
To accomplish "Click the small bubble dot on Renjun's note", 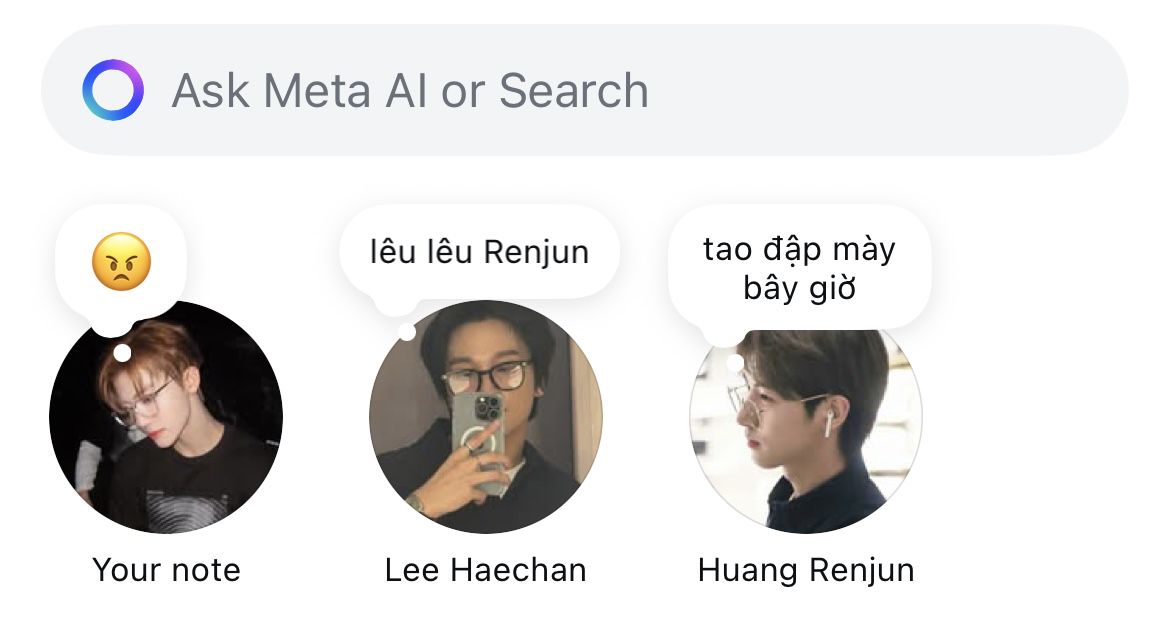I will tap(734, 363).
